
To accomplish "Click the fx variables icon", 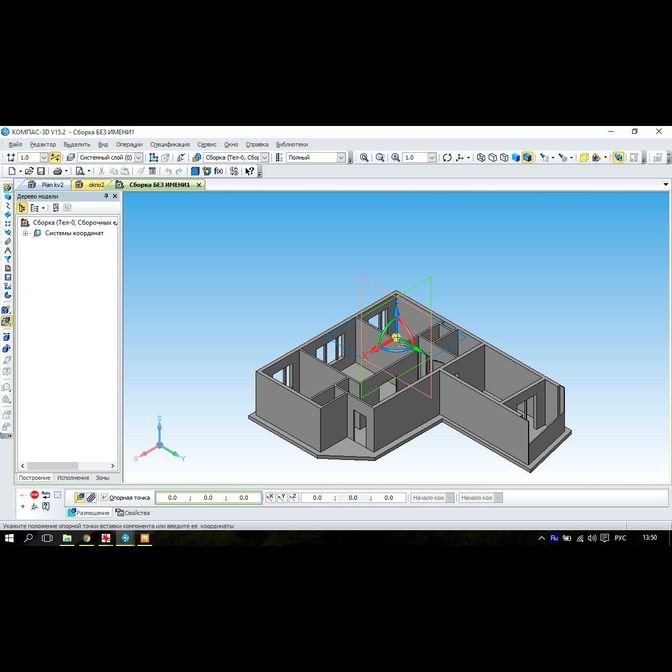I will pos(219,171).
